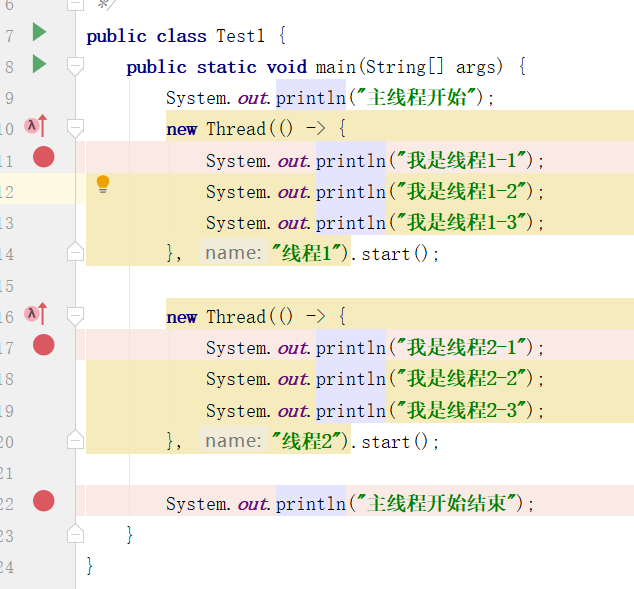
Task: Click the string "线程2"
Action: click(x=307, y=441)
